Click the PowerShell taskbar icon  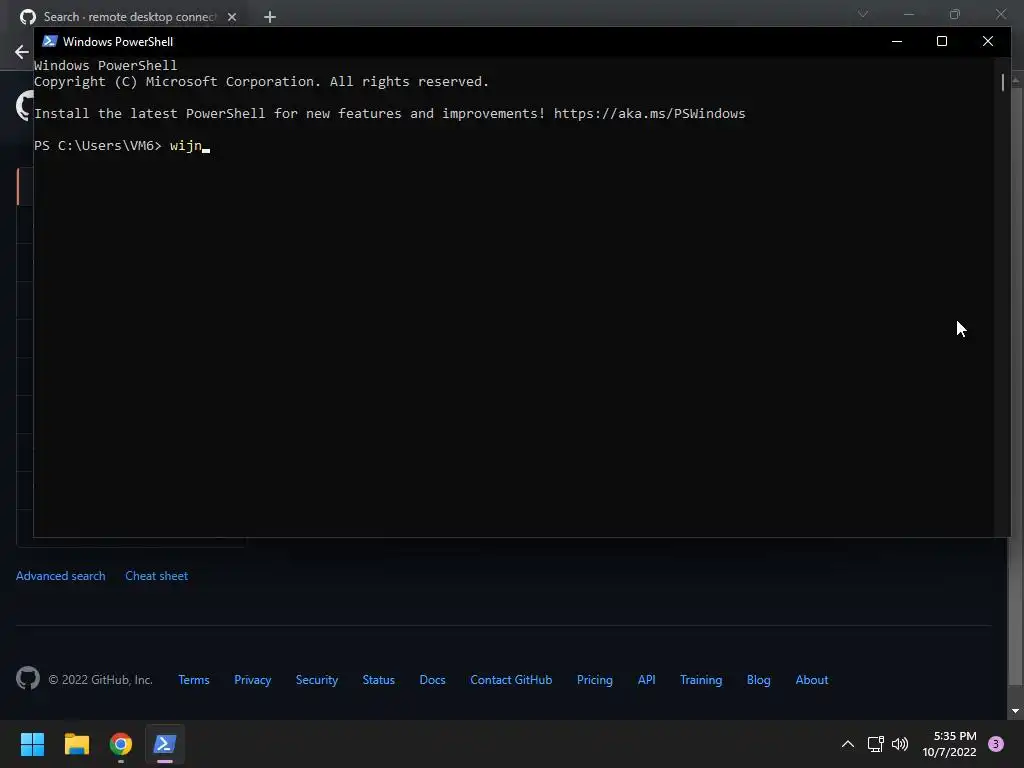(x=165, y=744)
